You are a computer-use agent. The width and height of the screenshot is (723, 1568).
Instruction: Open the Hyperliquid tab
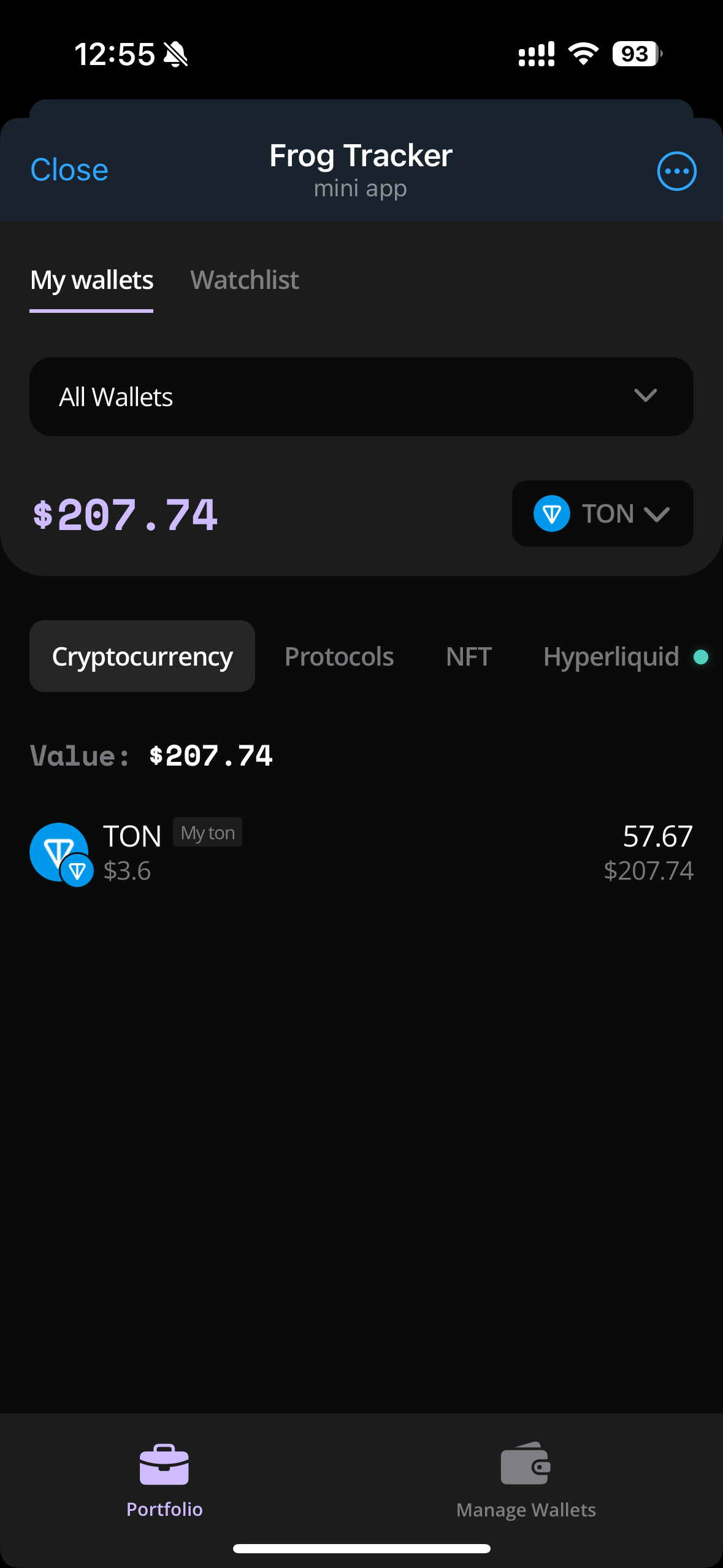(611, 656)
